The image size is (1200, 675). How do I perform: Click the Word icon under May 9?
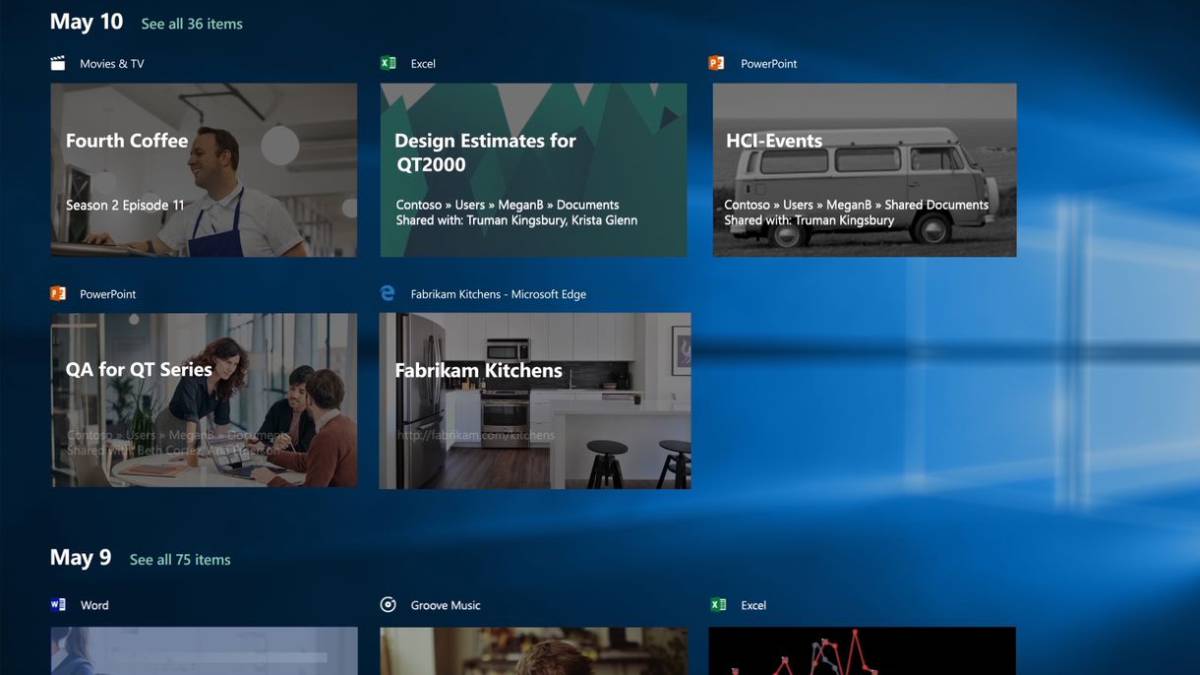[58, 604]
